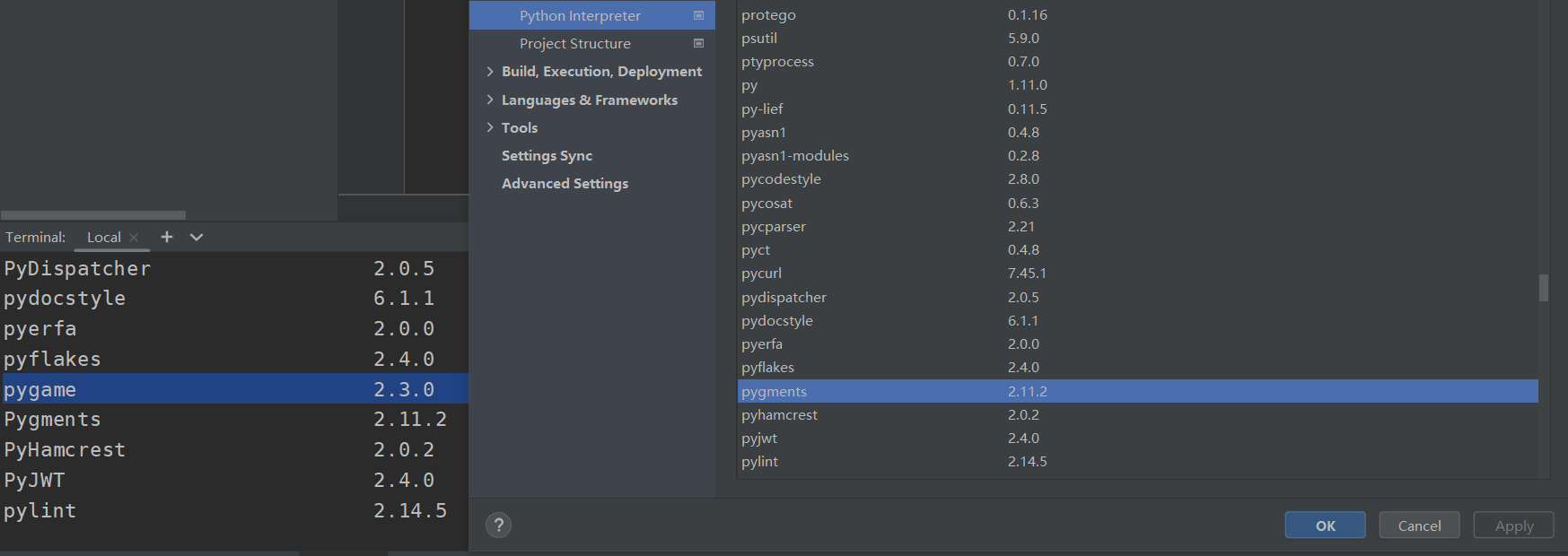Select Project Structure settings item
The image size is (1568, 556).
(574, 44)
